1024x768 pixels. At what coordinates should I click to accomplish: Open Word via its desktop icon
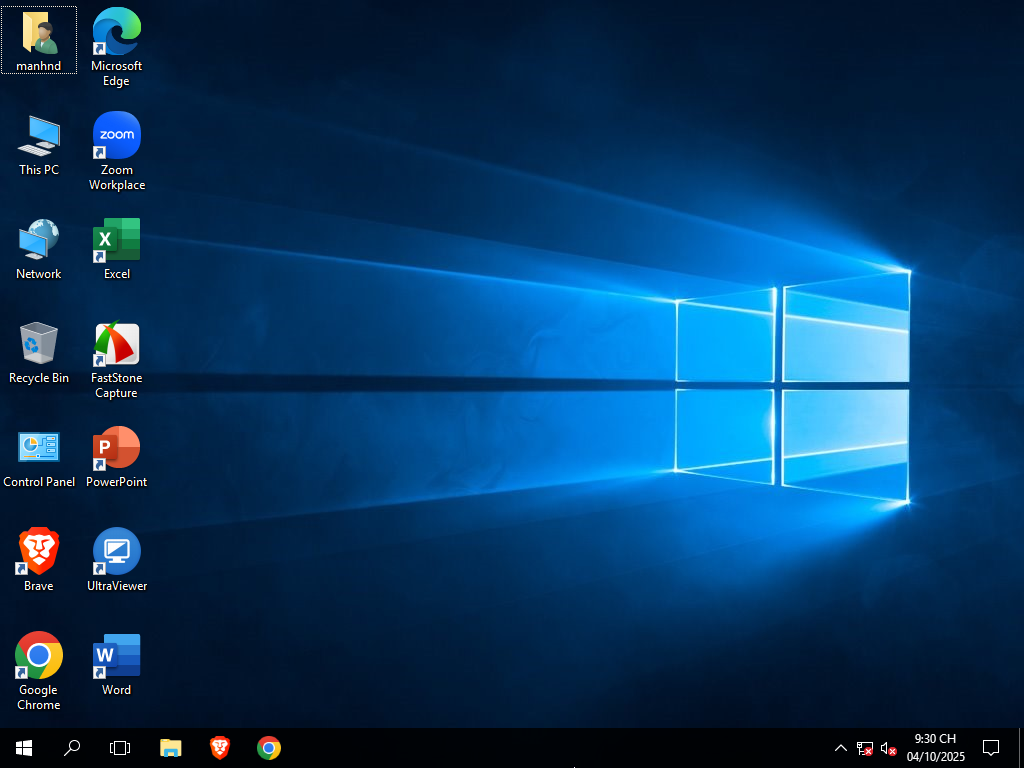(x=115, y=655)
